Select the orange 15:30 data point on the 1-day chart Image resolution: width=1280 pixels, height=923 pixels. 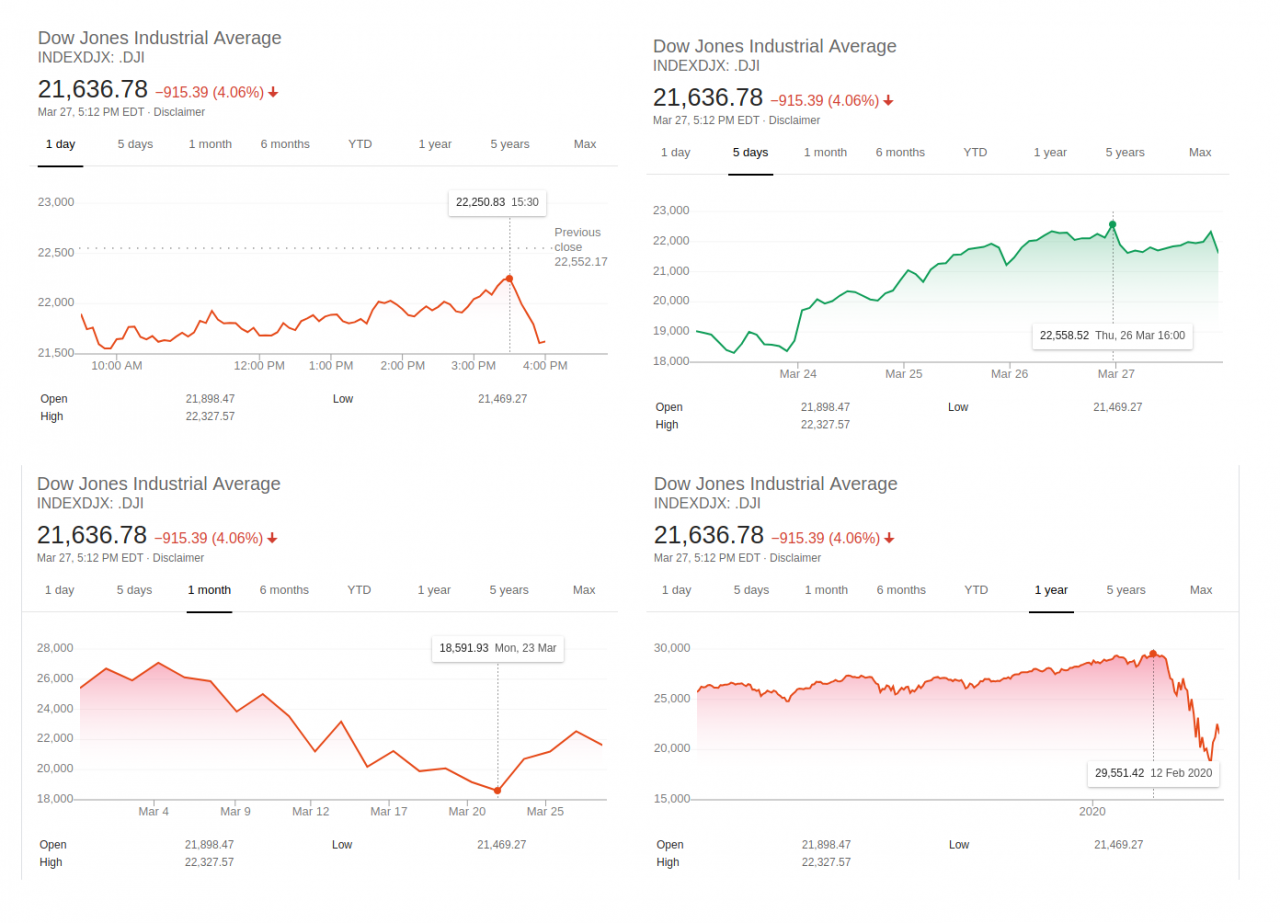pyautogui.click(x=509, y=278)
